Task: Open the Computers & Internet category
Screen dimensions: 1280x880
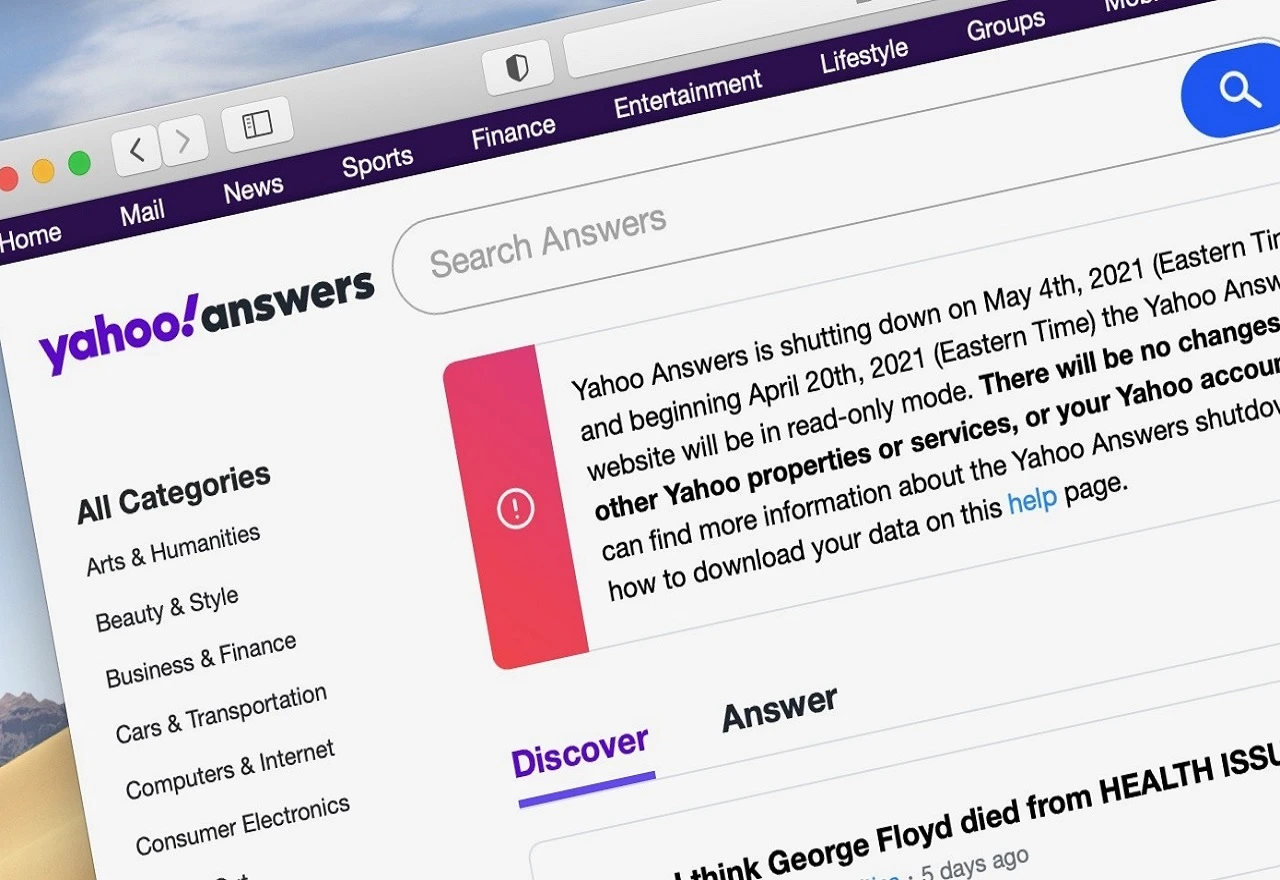Action: [x=230, y=770]
